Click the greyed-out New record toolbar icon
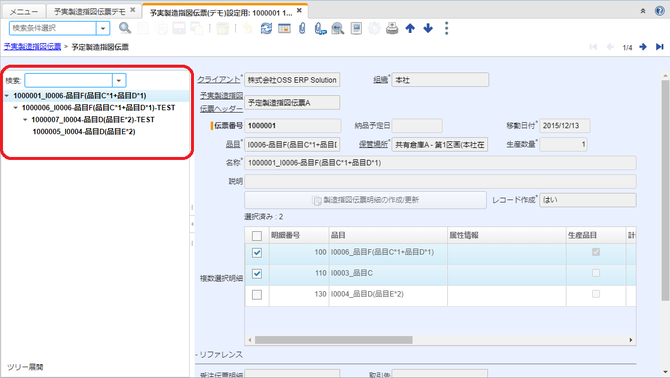The width and height of the screenshot is (670, 378). click(x=143, y=28)
